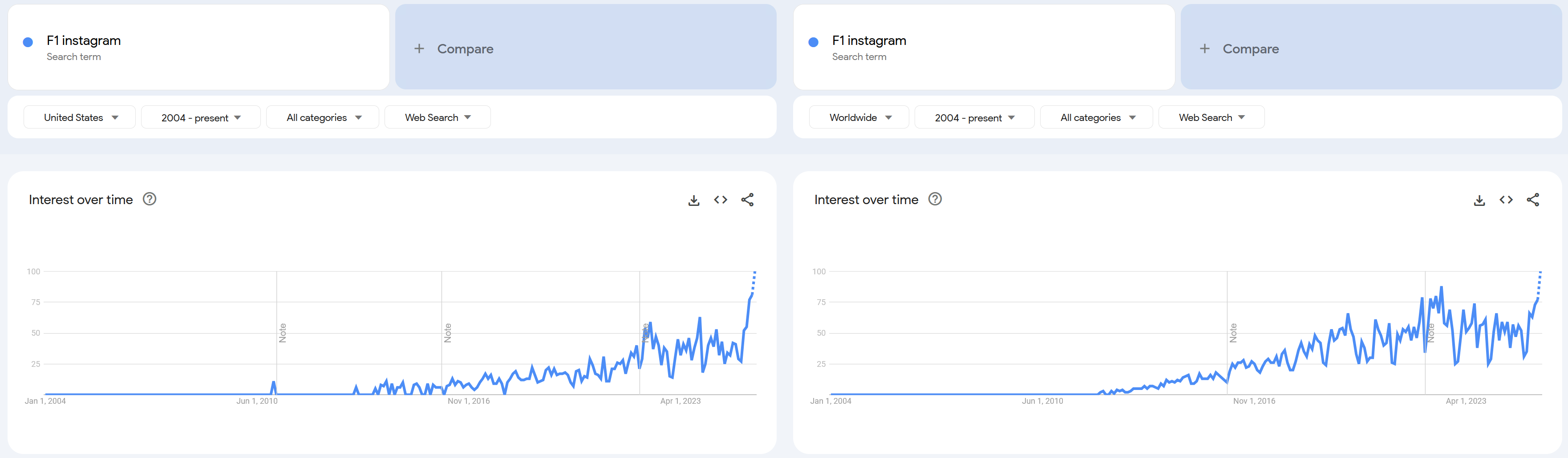Click 'Jan 1, 2004' label on right chart
Screen dimensions: 1568x458
(831, 401)
